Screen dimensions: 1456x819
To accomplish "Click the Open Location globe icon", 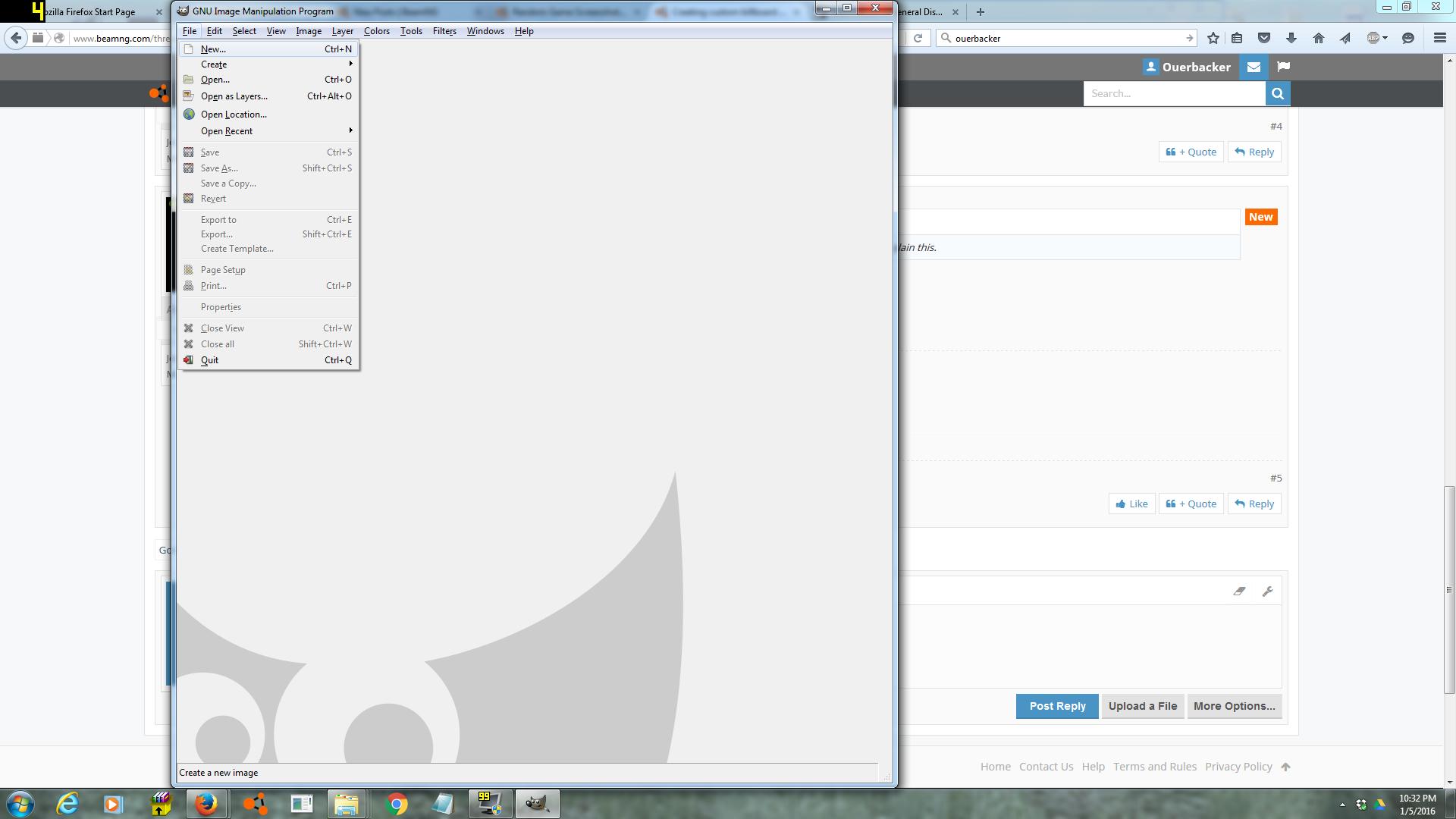I will (x=189, y=115).
